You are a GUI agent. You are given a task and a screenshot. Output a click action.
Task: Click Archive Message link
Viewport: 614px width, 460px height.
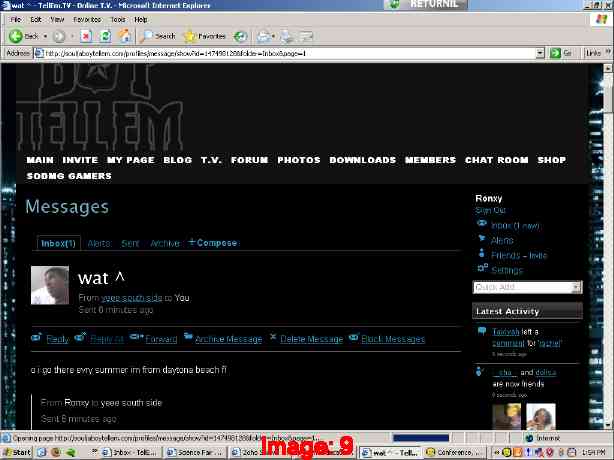point(228,339)
